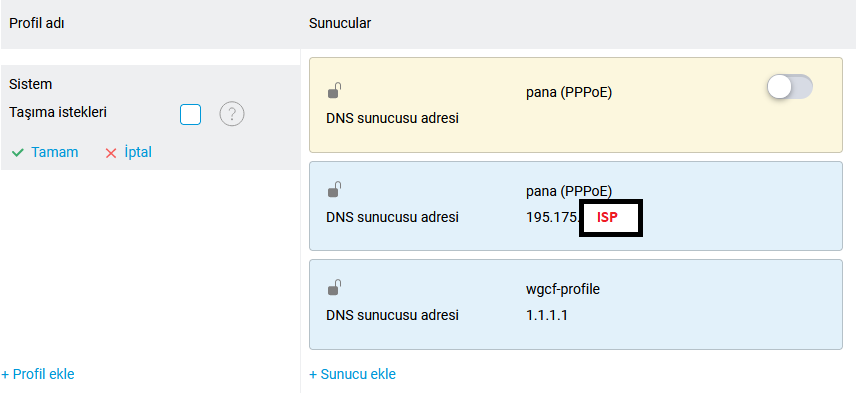
Task: Confirm with the Tamam link
Action: 55,152
